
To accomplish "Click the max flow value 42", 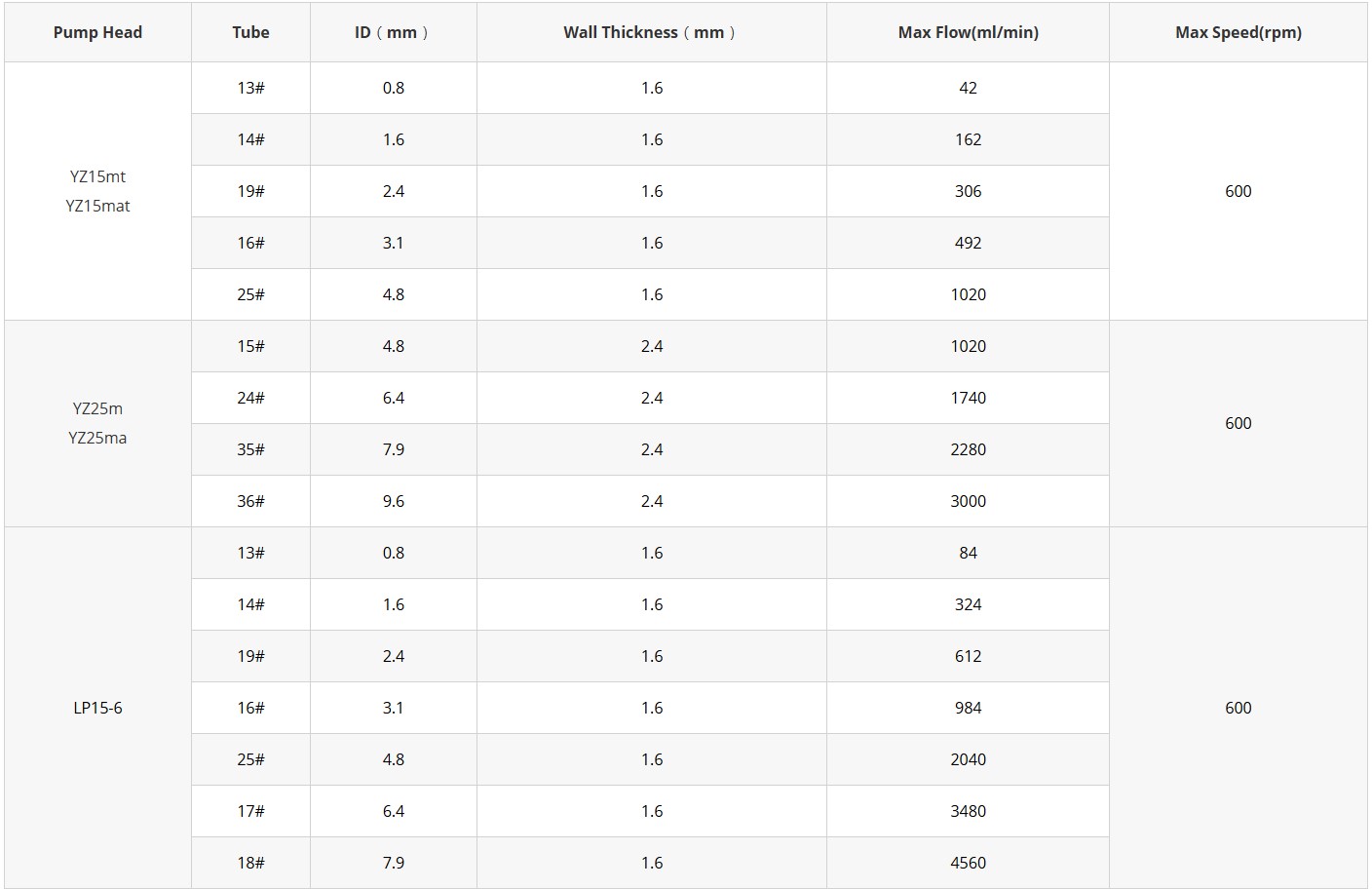I will click(x=968, y=88).
